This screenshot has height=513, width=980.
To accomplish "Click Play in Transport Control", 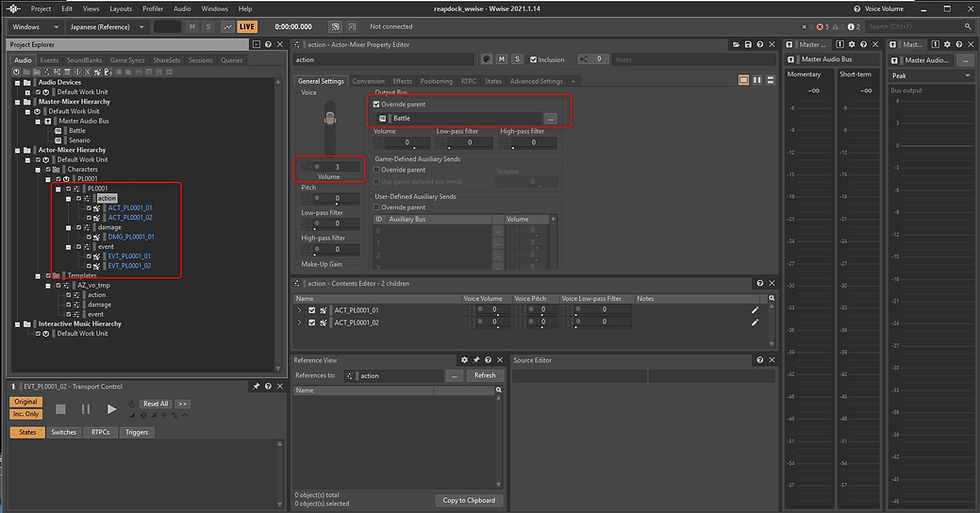I will (x=111, y=409).
